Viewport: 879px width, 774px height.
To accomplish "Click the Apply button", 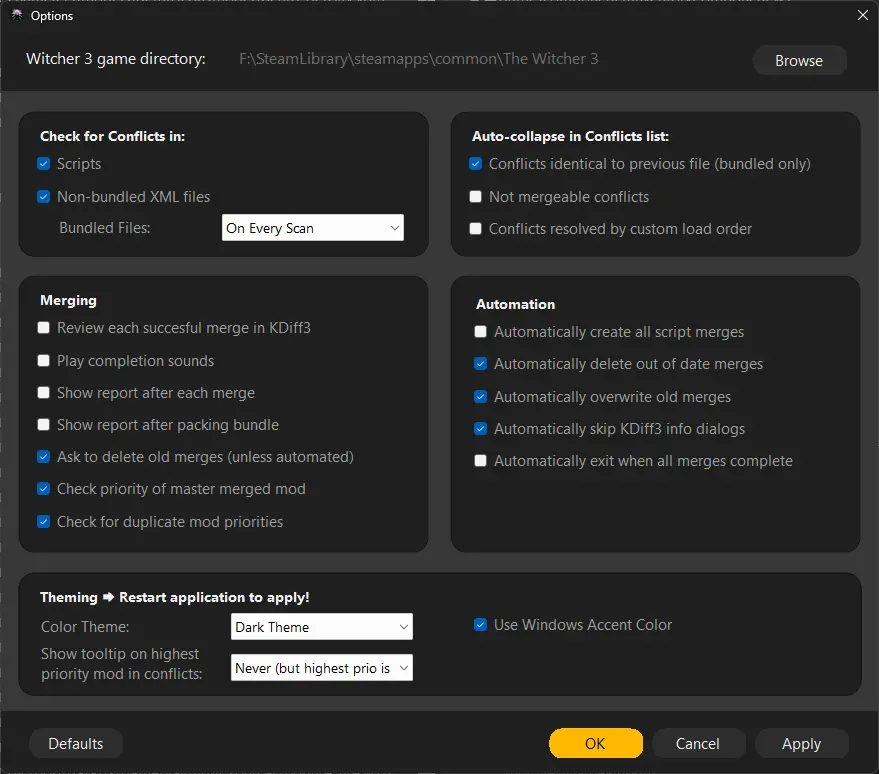I will 802,743.
